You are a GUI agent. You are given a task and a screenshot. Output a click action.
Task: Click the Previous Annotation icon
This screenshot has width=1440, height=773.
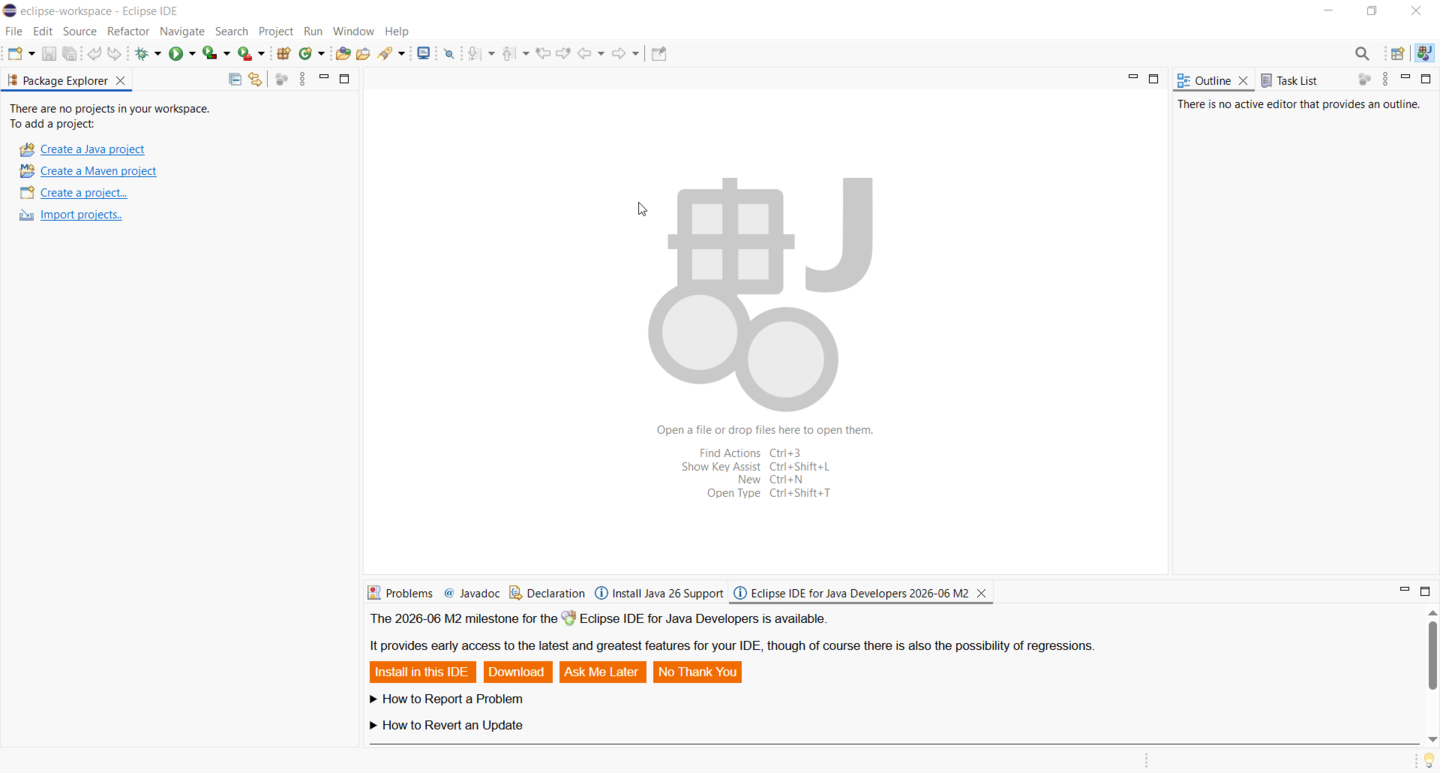(x=510, y=54)
